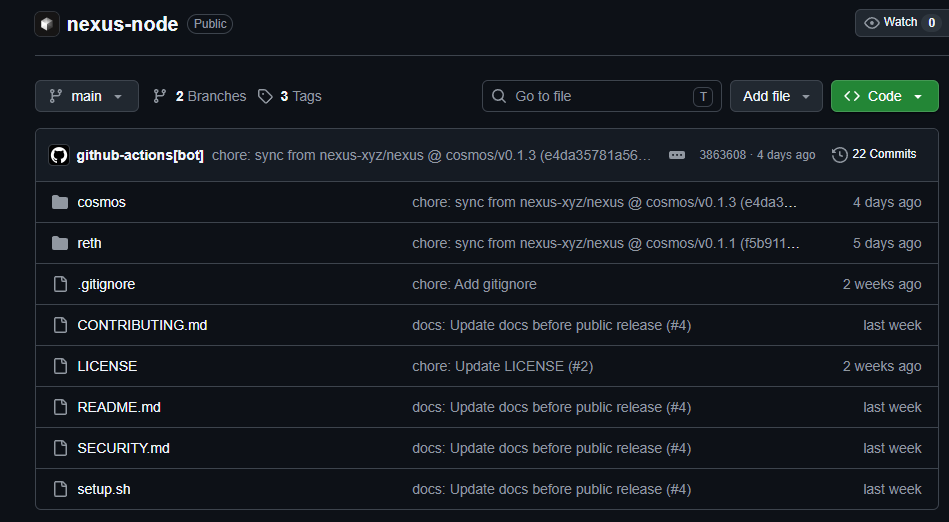The width and height of the screenshot is (949, 522).
Task: Open the LICENSE file
Action: coord(107,366)
